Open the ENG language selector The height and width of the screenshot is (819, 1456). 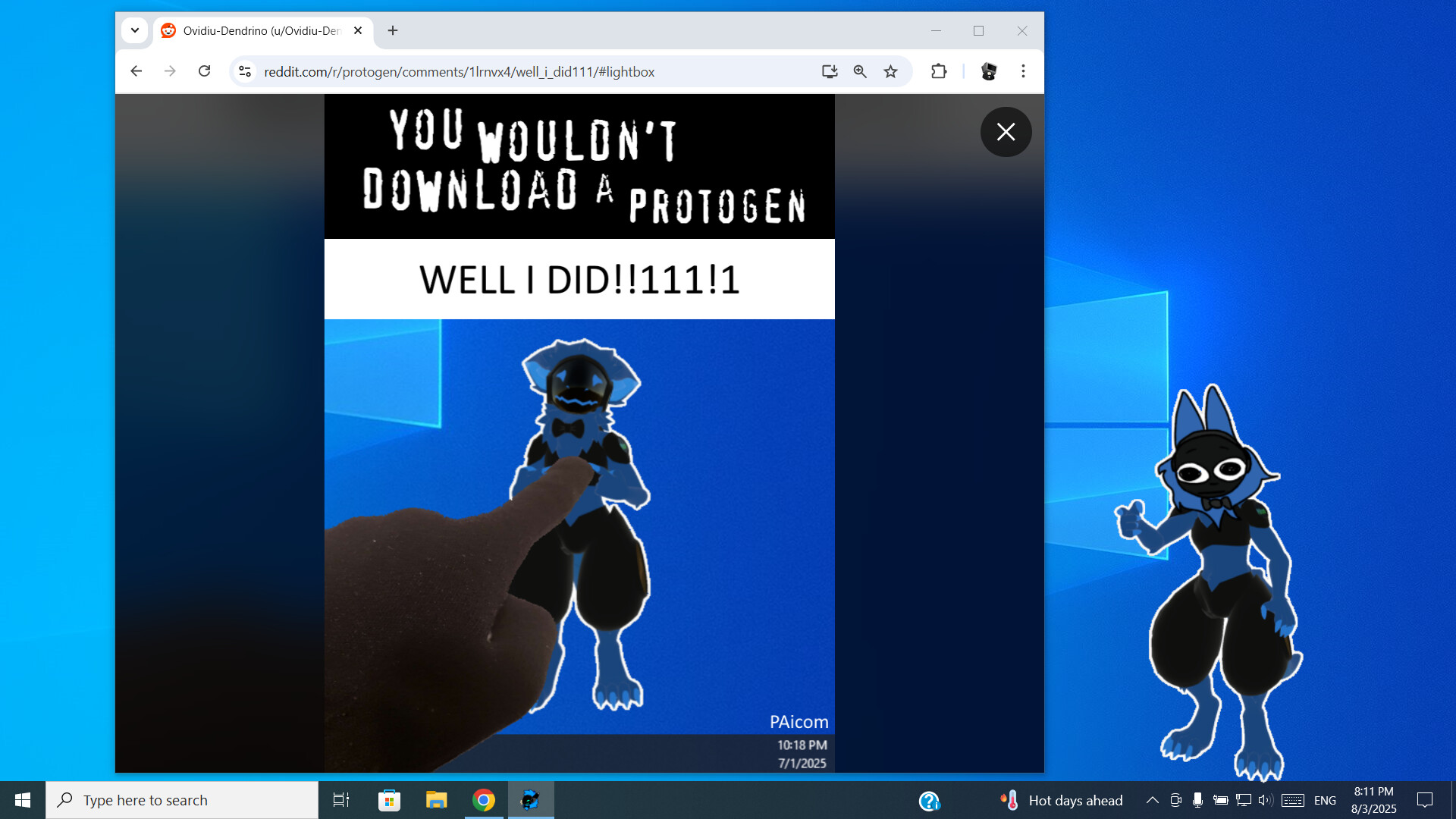(x=1324, y=800)
